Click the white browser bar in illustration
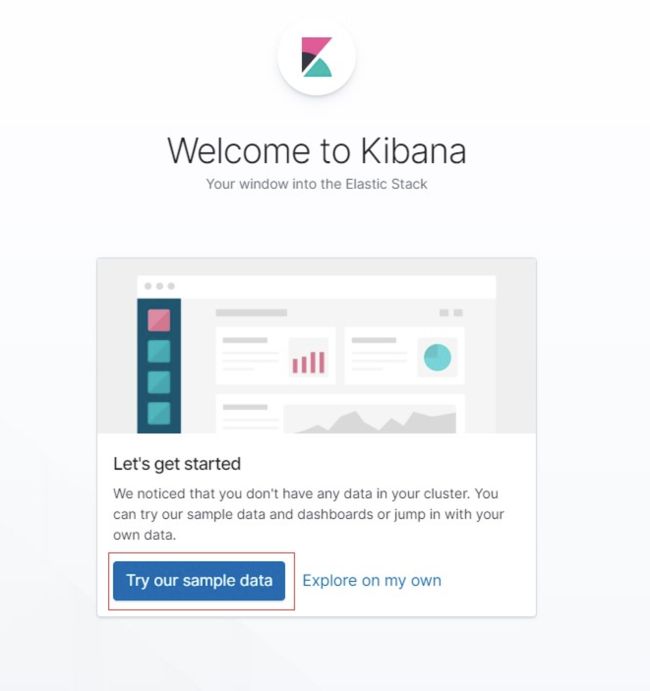 tap(316, 287)
